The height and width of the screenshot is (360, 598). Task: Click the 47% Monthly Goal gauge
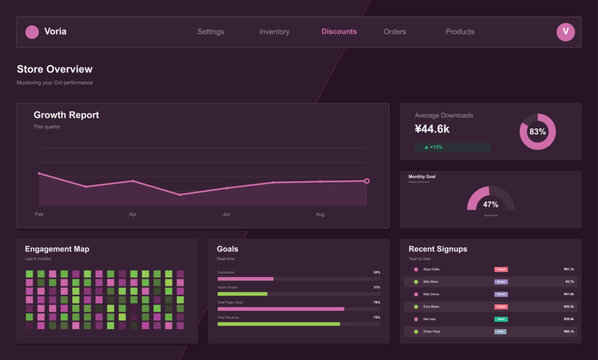(490, 199)
